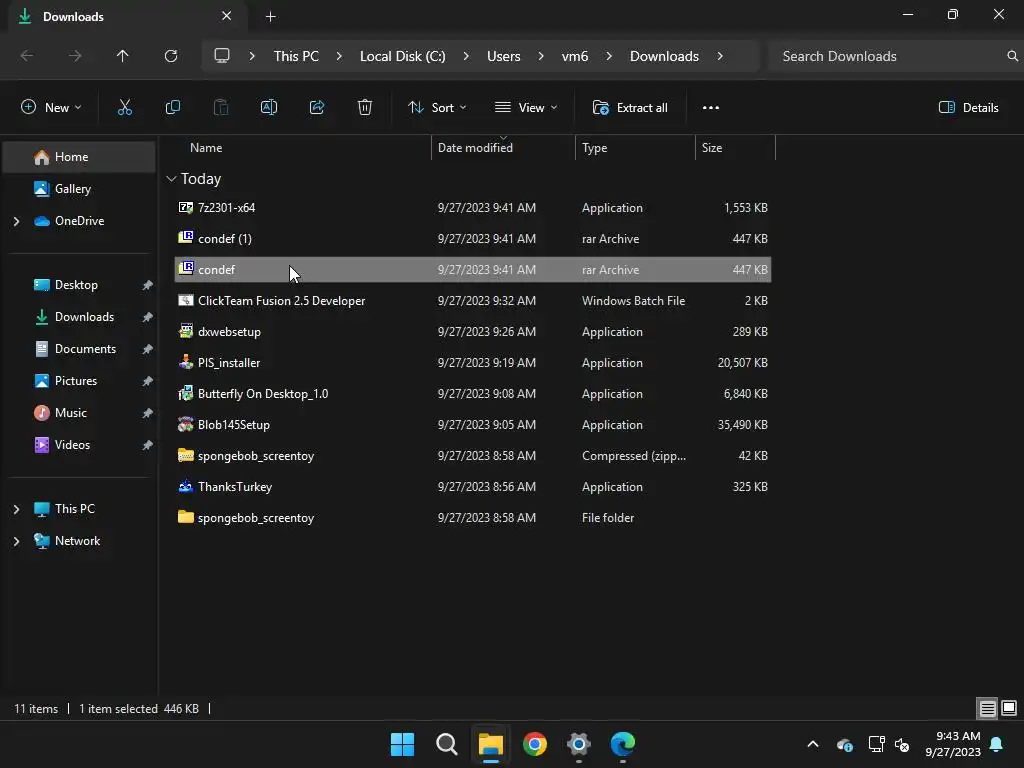The image size is (1024, 768).
Task: Select ClickTeam Fusion 2.5 Developer file
Action: pyautogui.click(x=473, y=300)
